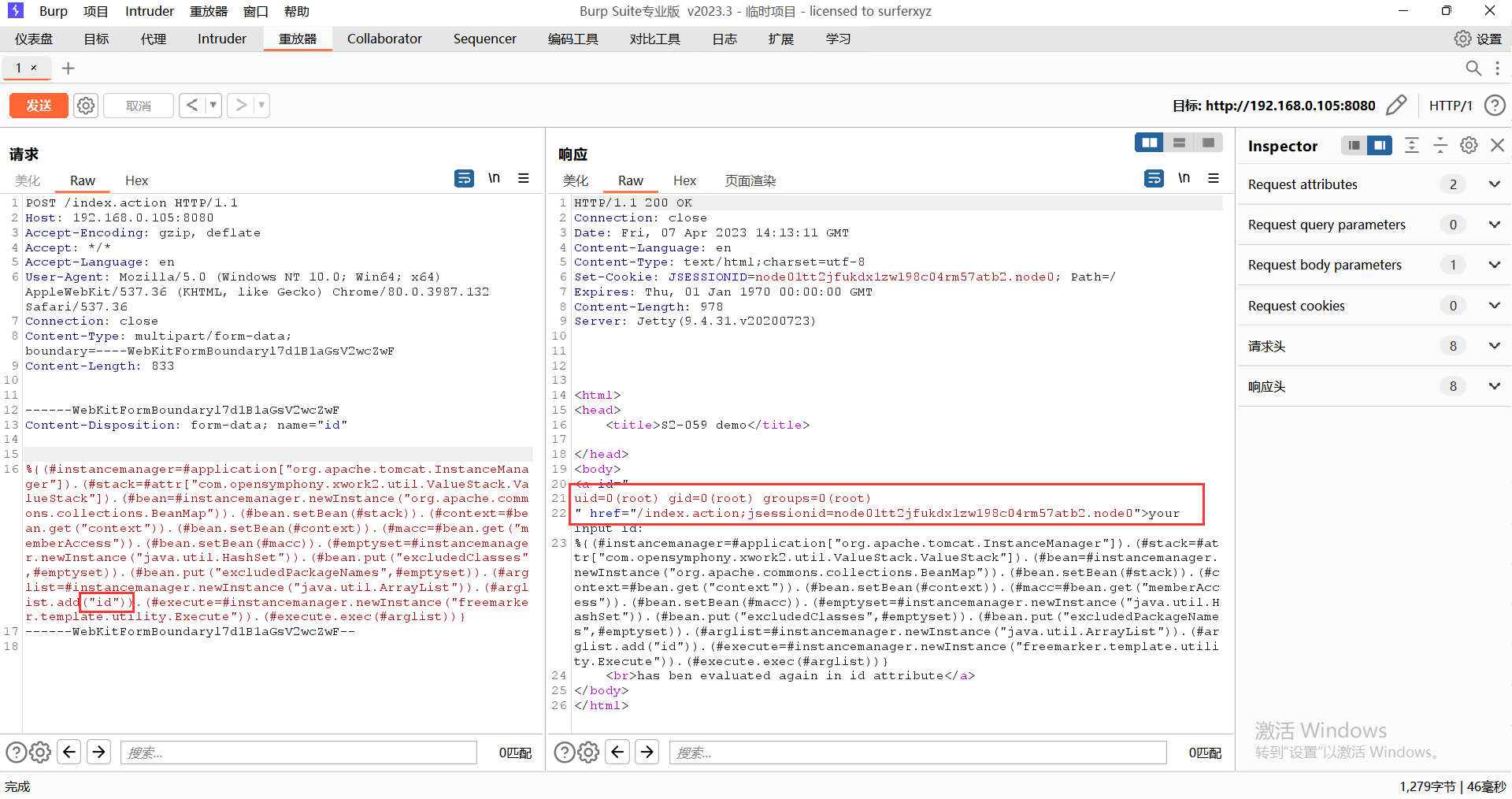Screen dimensions: 1512x799
Task: Click the 取消 cancel button
Action: (x=139, y=106)
